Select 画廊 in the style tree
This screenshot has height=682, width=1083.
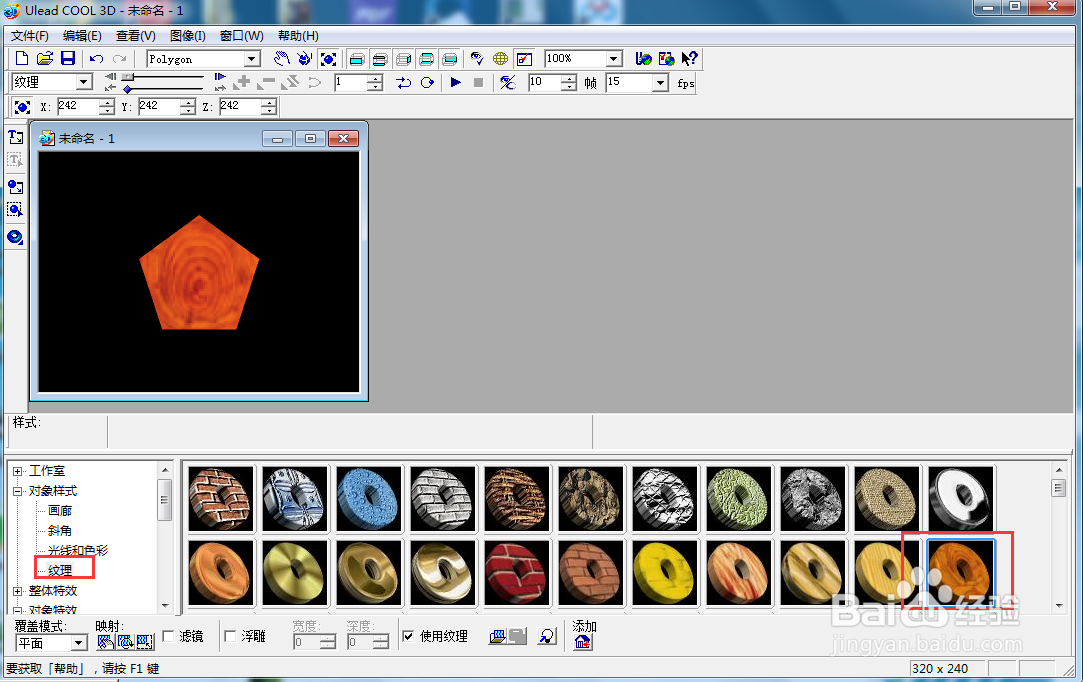click(x=59, y=511)
